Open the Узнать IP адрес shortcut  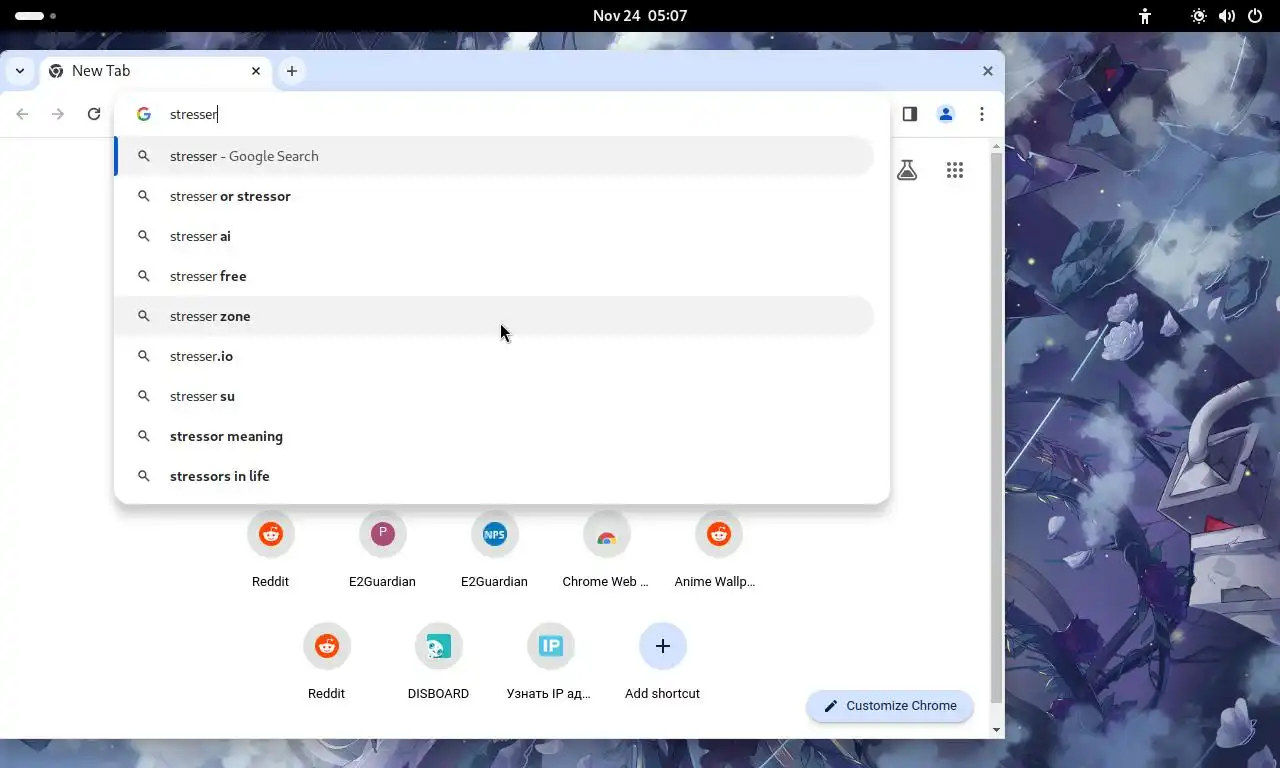[551, 660]
